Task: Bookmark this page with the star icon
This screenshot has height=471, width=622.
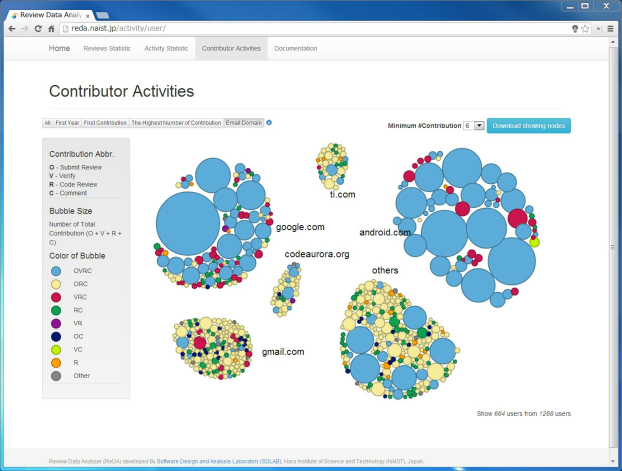Action: click(585, 29)
